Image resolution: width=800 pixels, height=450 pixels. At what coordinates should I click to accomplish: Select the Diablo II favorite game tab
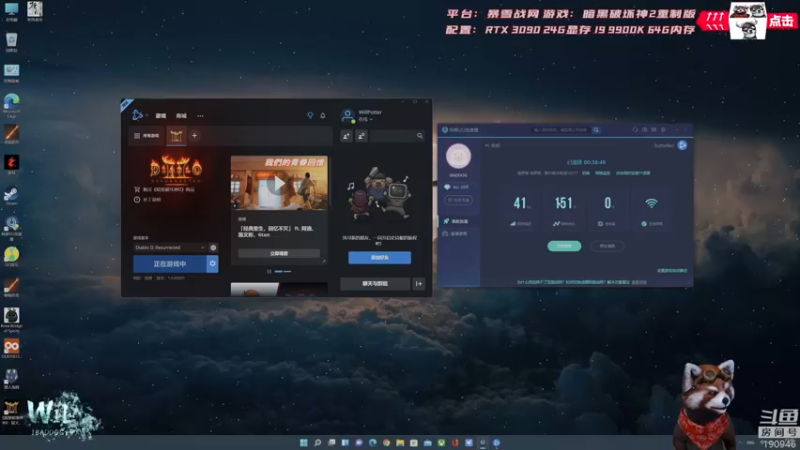pos(176,136)
